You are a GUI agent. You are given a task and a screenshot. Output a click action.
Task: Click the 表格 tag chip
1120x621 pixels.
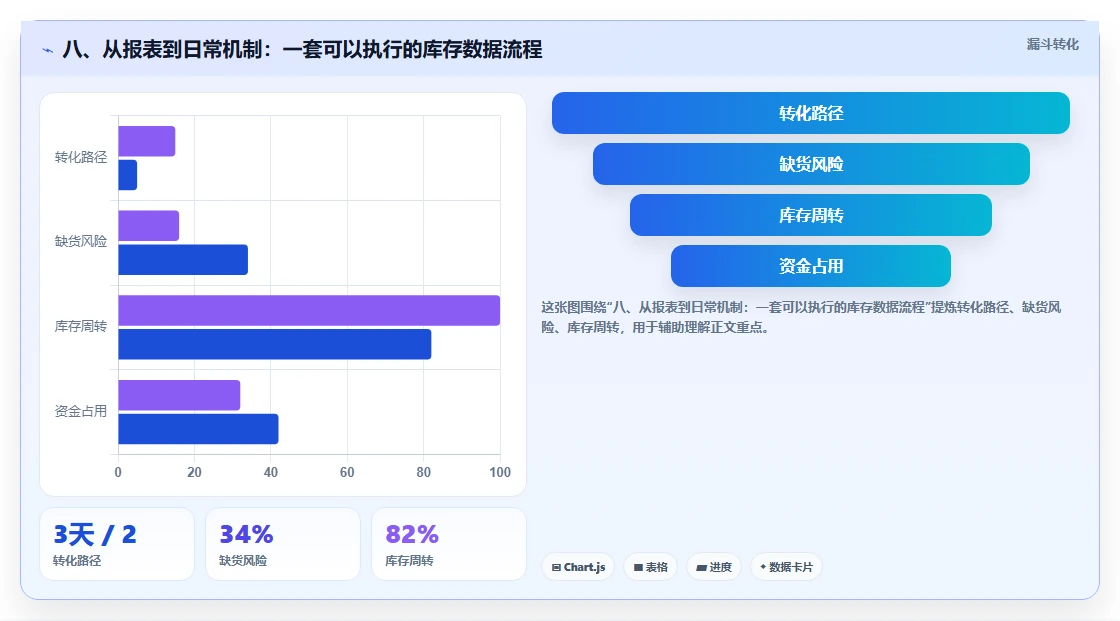click(x=650, y=567)
